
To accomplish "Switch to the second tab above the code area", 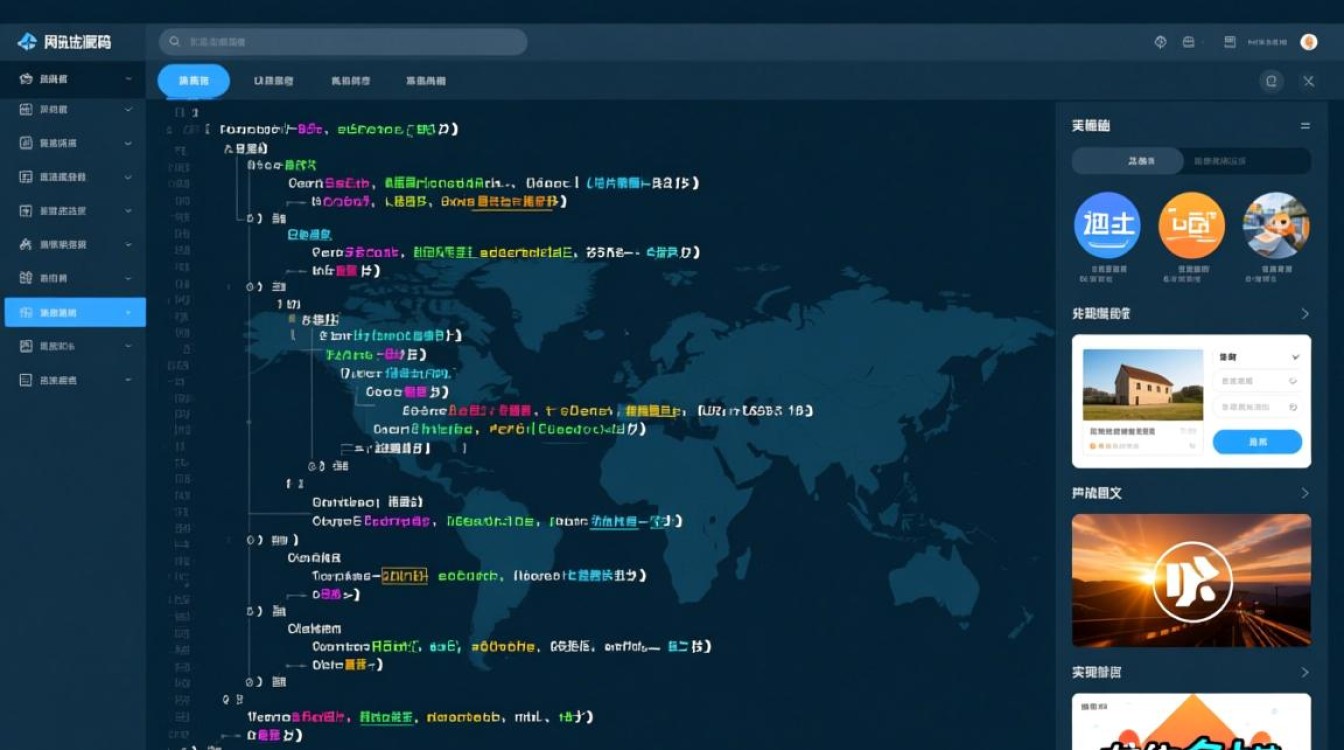I will point(273,81).
